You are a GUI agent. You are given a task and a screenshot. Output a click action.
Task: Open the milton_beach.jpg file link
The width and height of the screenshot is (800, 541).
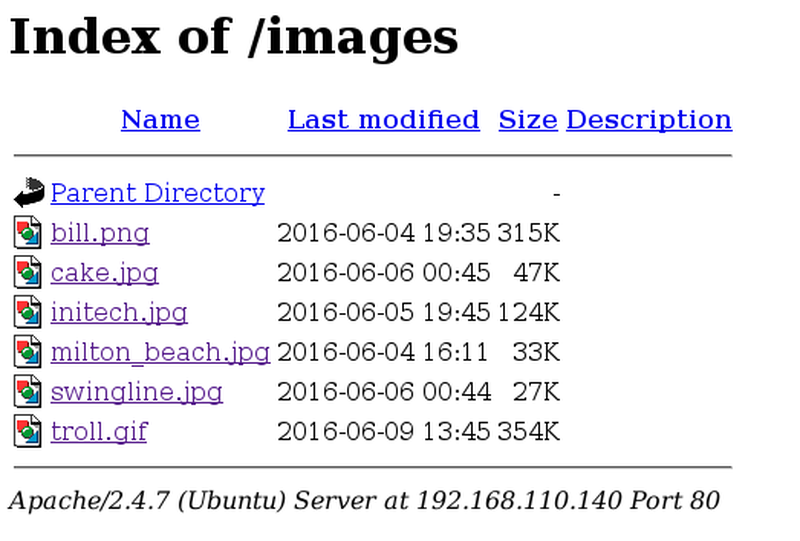pyautogui.click(x=160, y=352)
